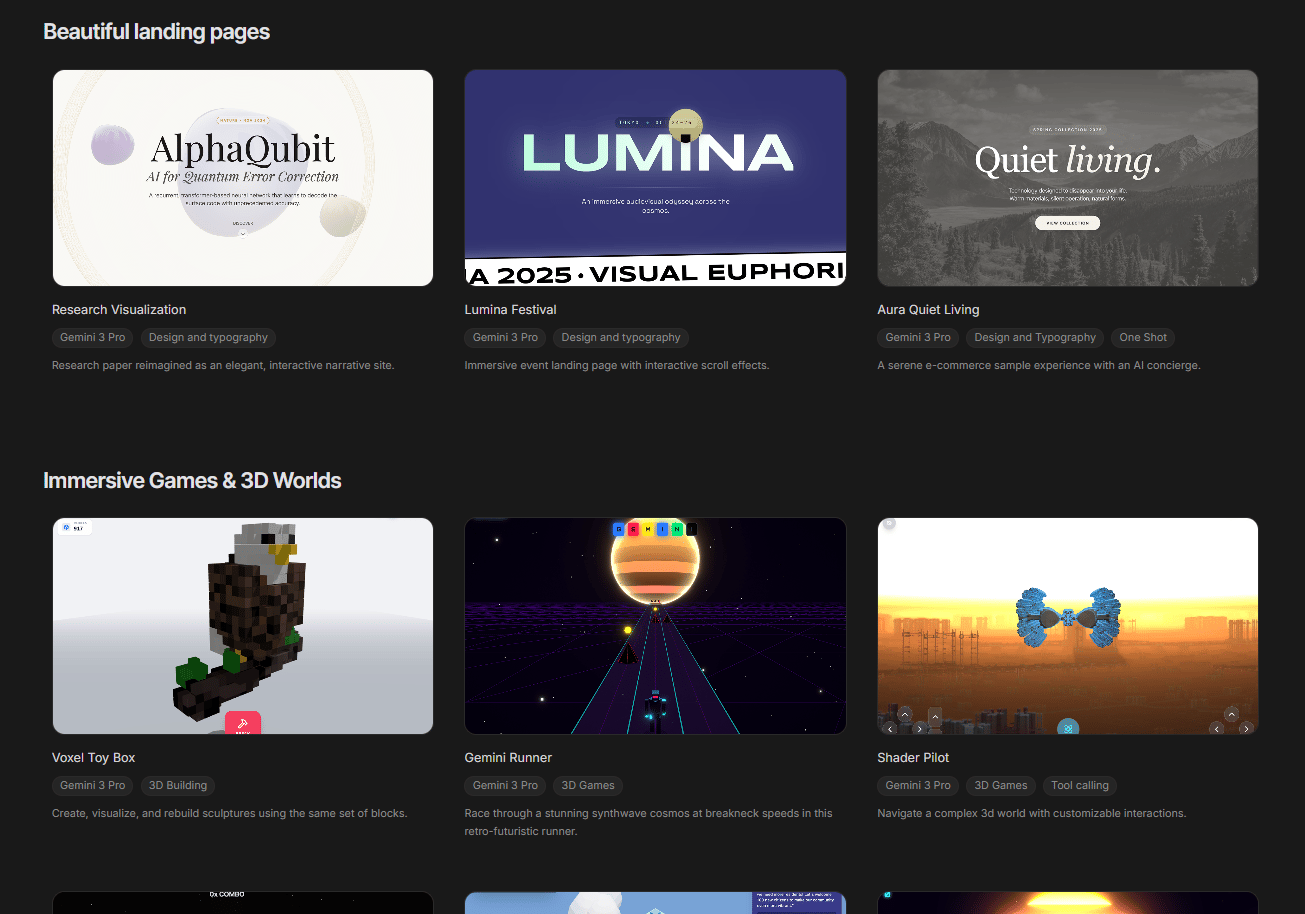This screenshot has width=1305, height=914.
Task: Select Design and typography tag under Research Visualization
Action: [x=209, y=338]
